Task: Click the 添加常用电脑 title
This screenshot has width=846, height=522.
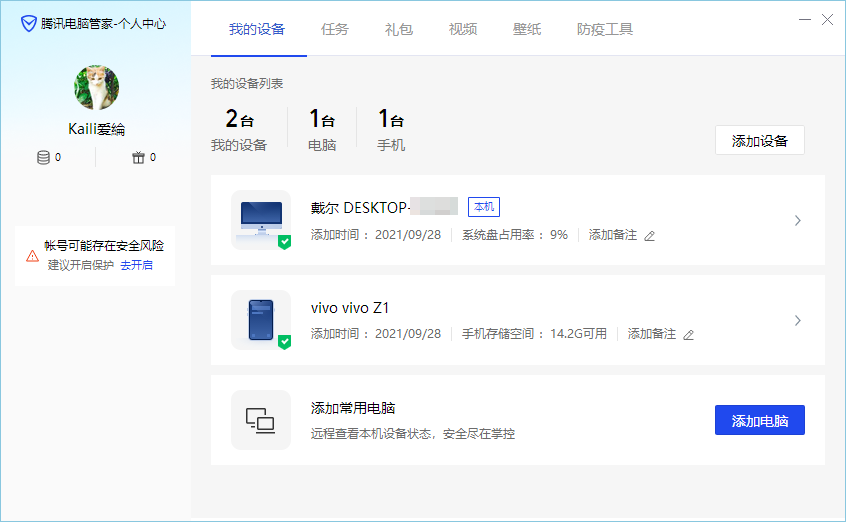Action: click(353, 408)
